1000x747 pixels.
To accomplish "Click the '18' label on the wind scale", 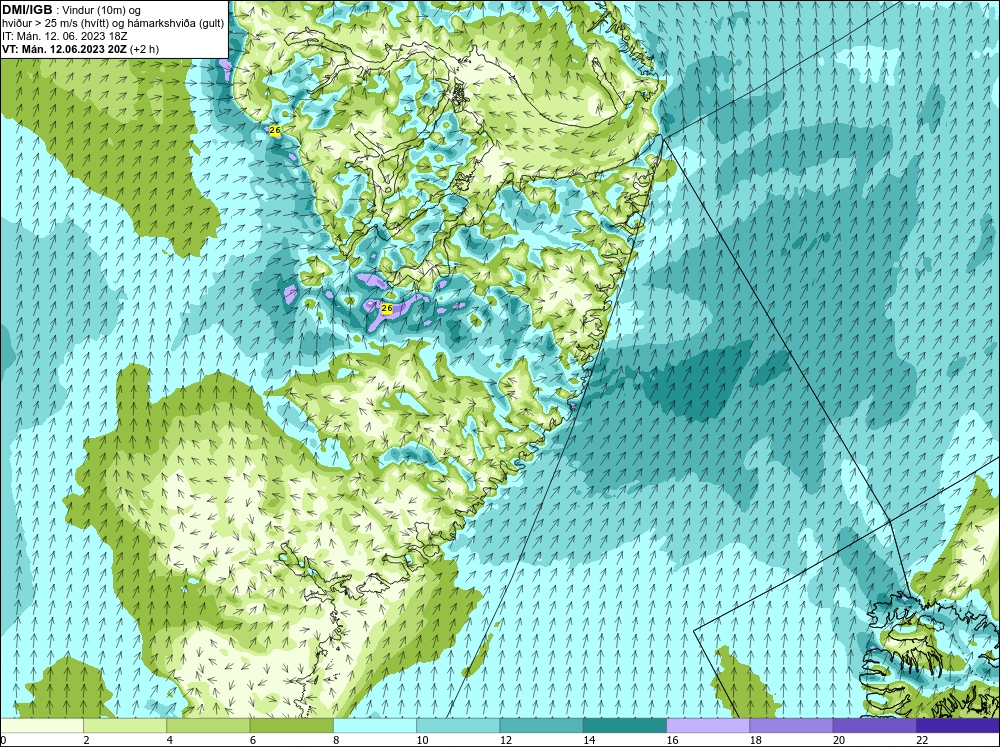I will 755,740.
